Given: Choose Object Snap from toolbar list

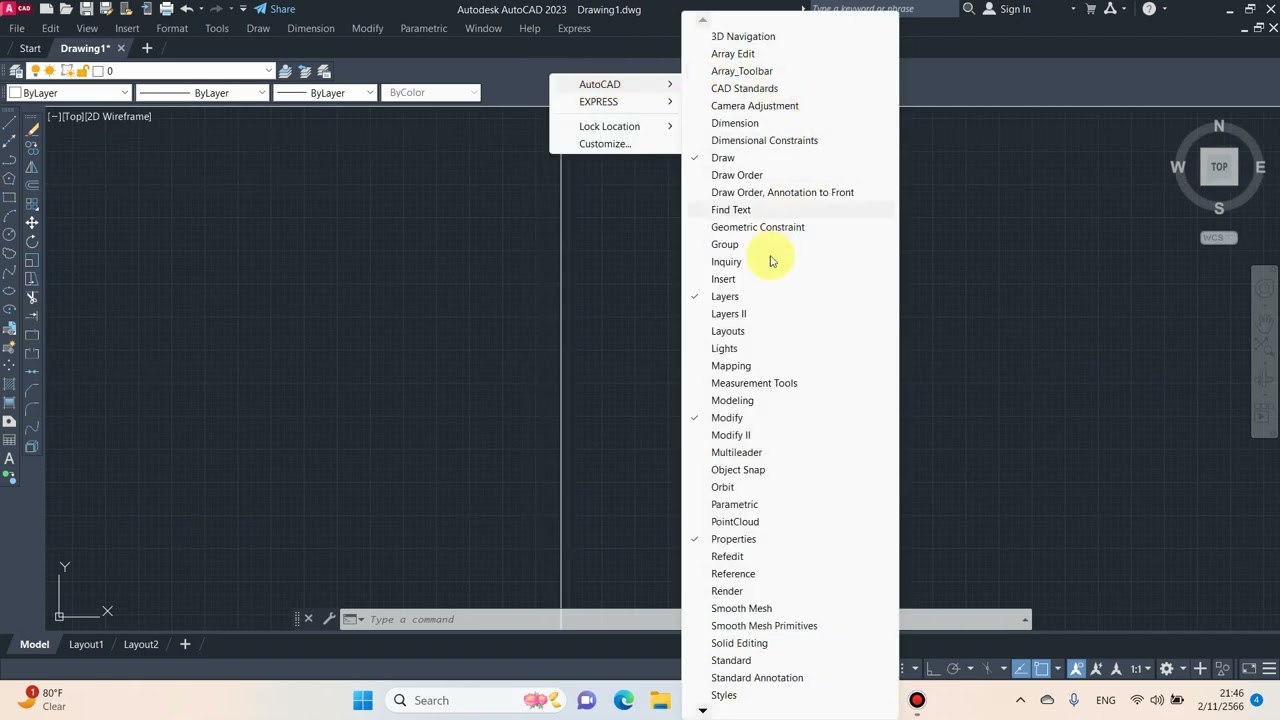Looking at the screenshot, I should coord(738,470).
